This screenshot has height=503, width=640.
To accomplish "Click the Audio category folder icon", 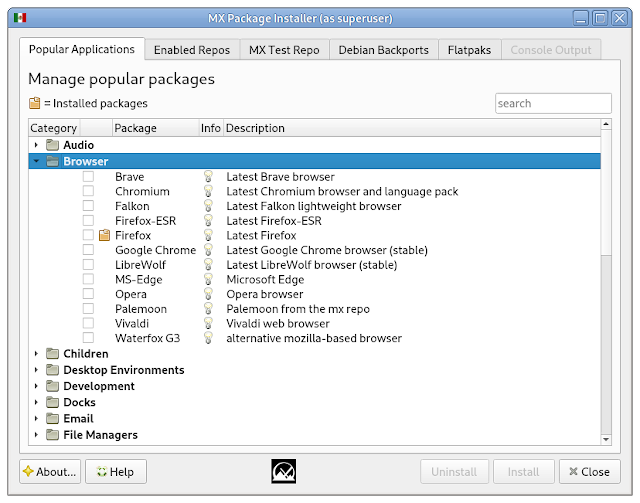I will (x=52, y=145).
